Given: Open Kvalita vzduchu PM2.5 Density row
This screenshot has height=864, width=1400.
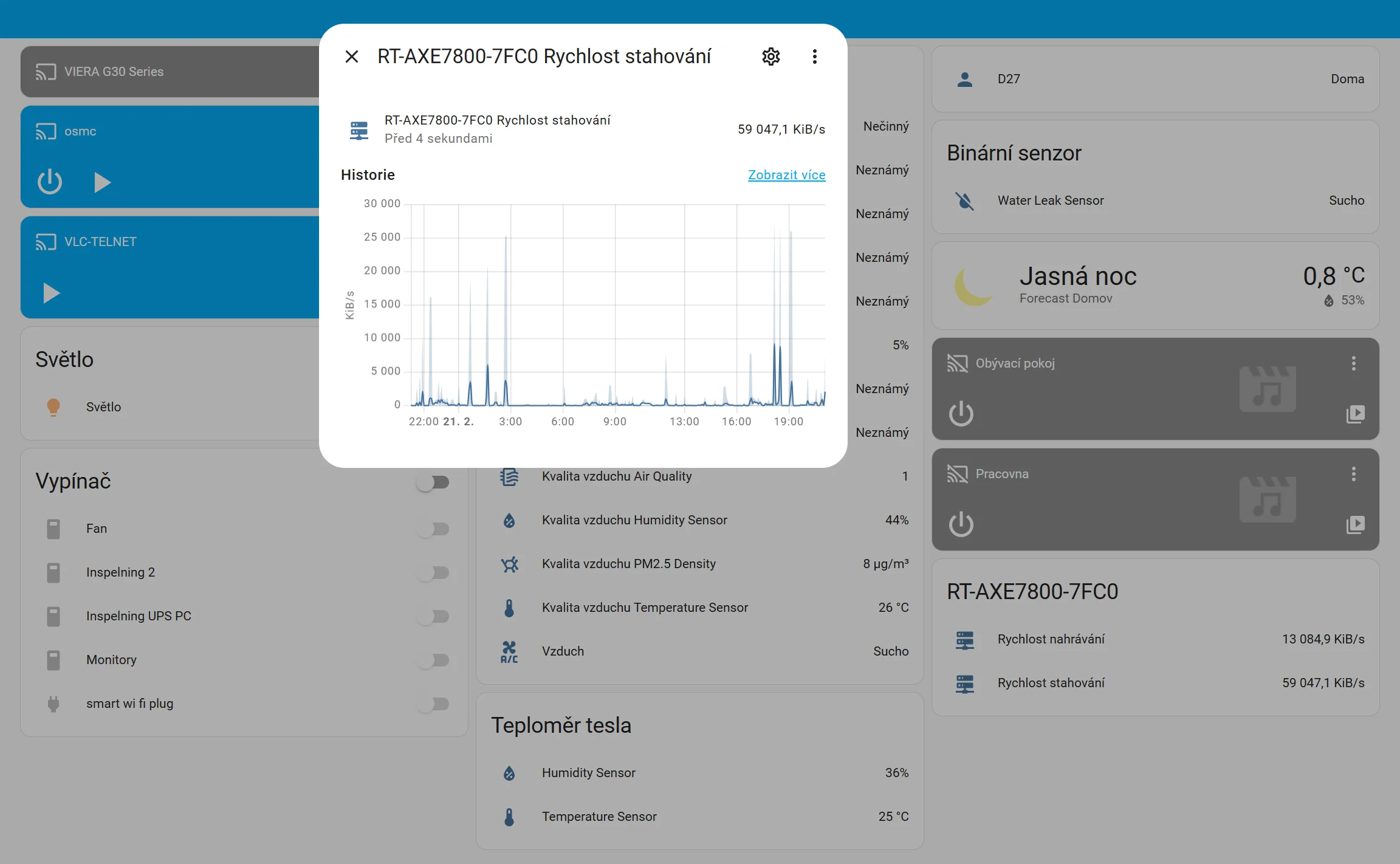Looking at the screenshot, I should click(x=700, y=564).
